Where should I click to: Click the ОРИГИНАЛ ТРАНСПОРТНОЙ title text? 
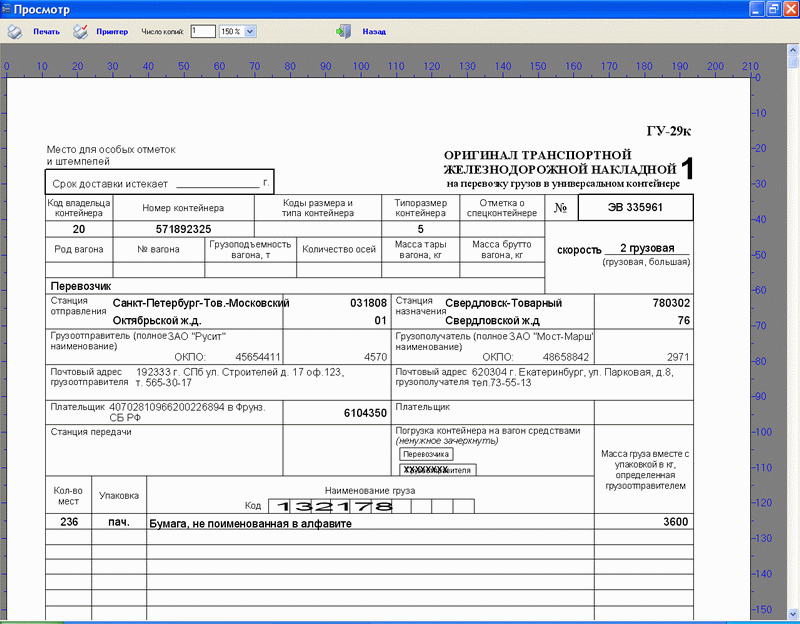[x=537, y=155]
